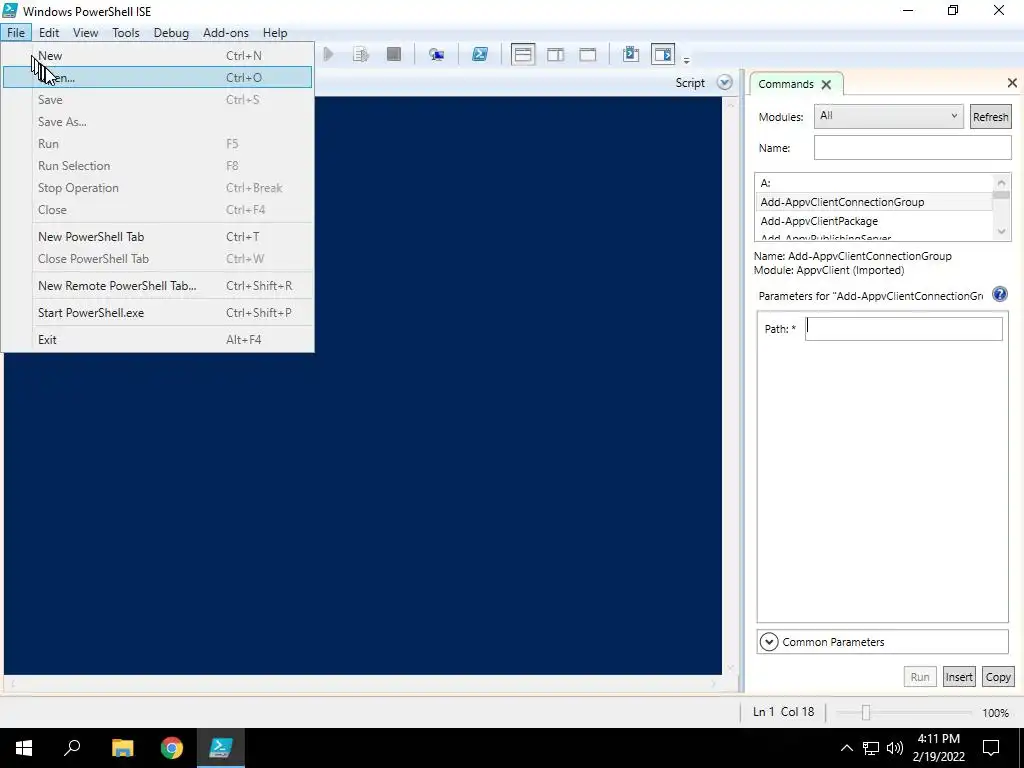Click the volume speaker tray icon

click(895, 748)
